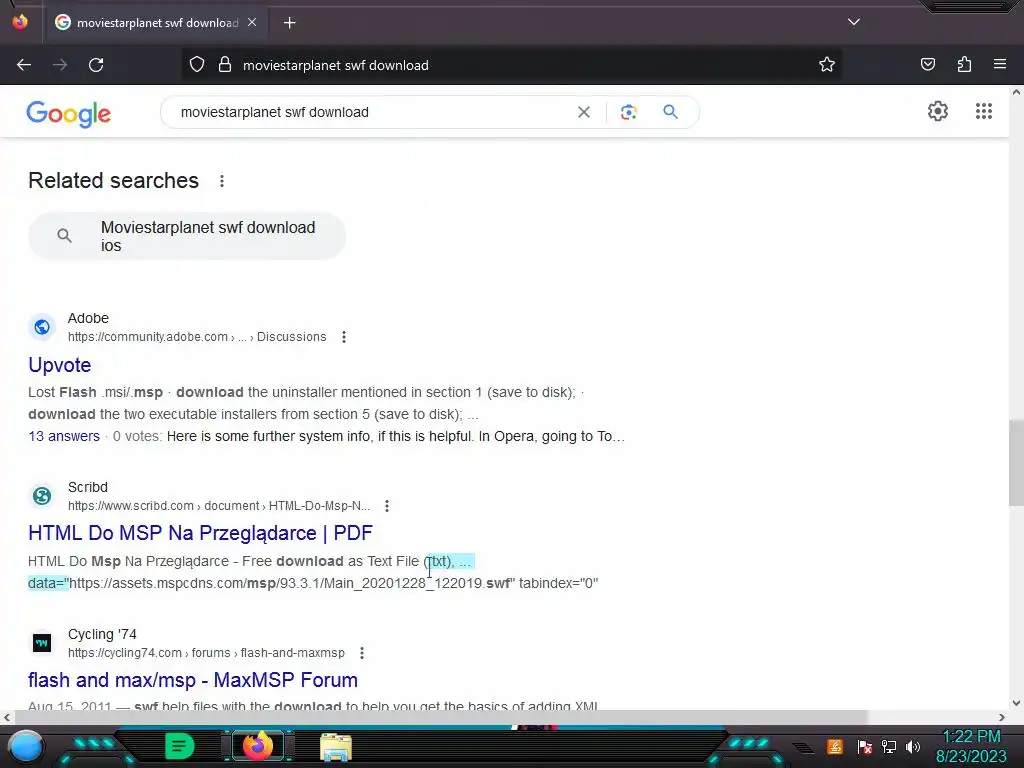The width and height of the screenshot is (1024, 768).
Task: Click the forward navigation arrow
Action: coord(60,65)
